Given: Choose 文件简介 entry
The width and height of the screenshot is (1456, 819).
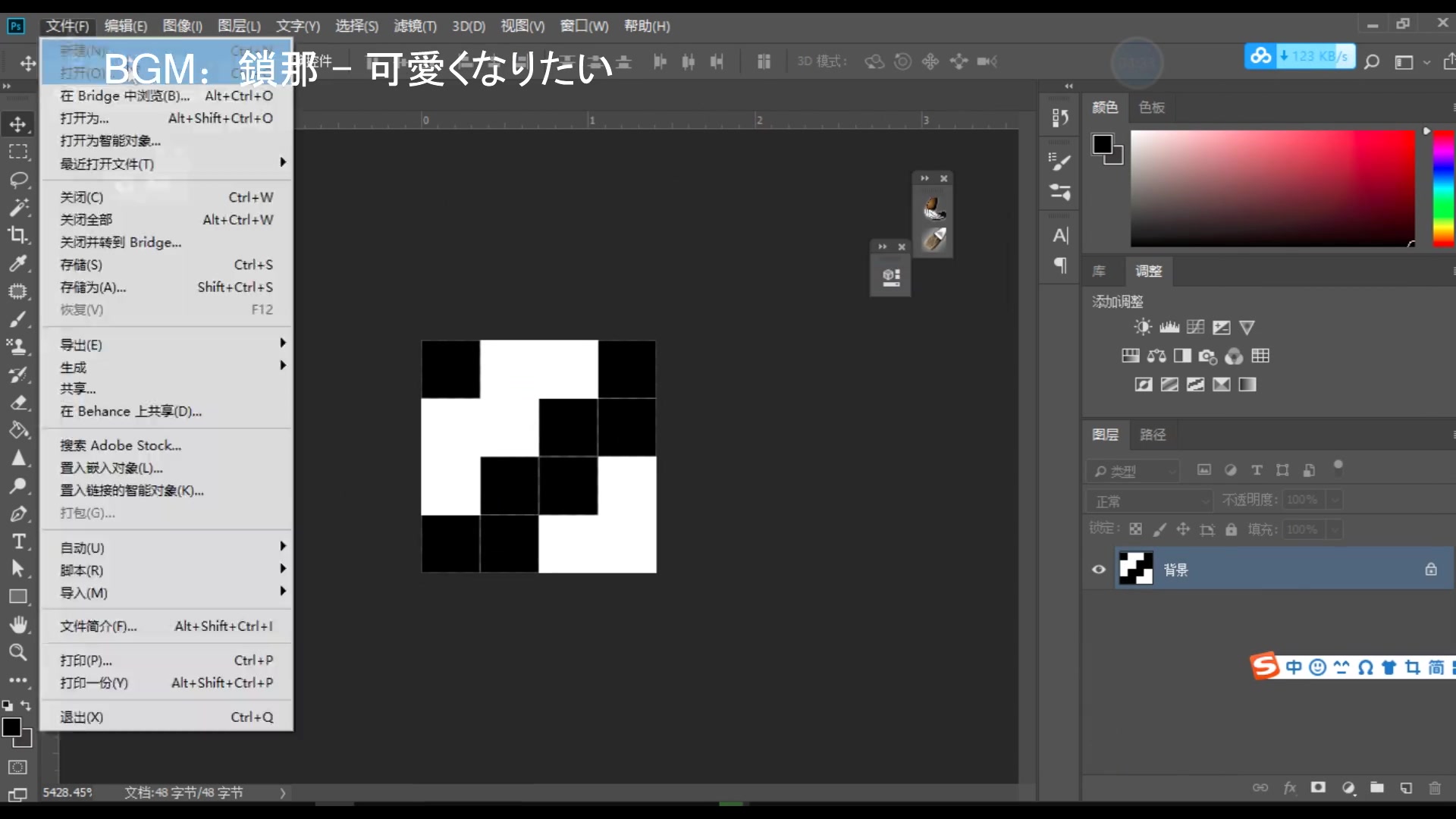Looking at the screenshot, I should pyautogui.click(x=165, y=626).
